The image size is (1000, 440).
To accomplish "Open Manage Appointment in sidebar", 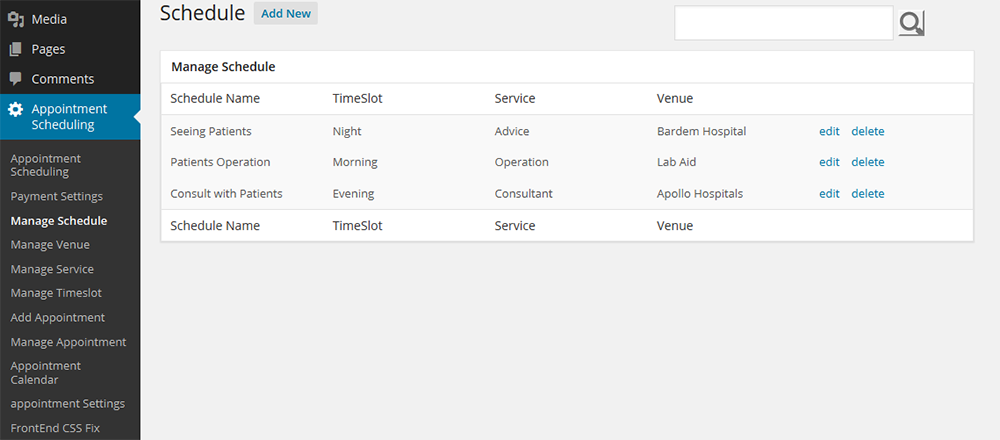I will pos(68,342).
